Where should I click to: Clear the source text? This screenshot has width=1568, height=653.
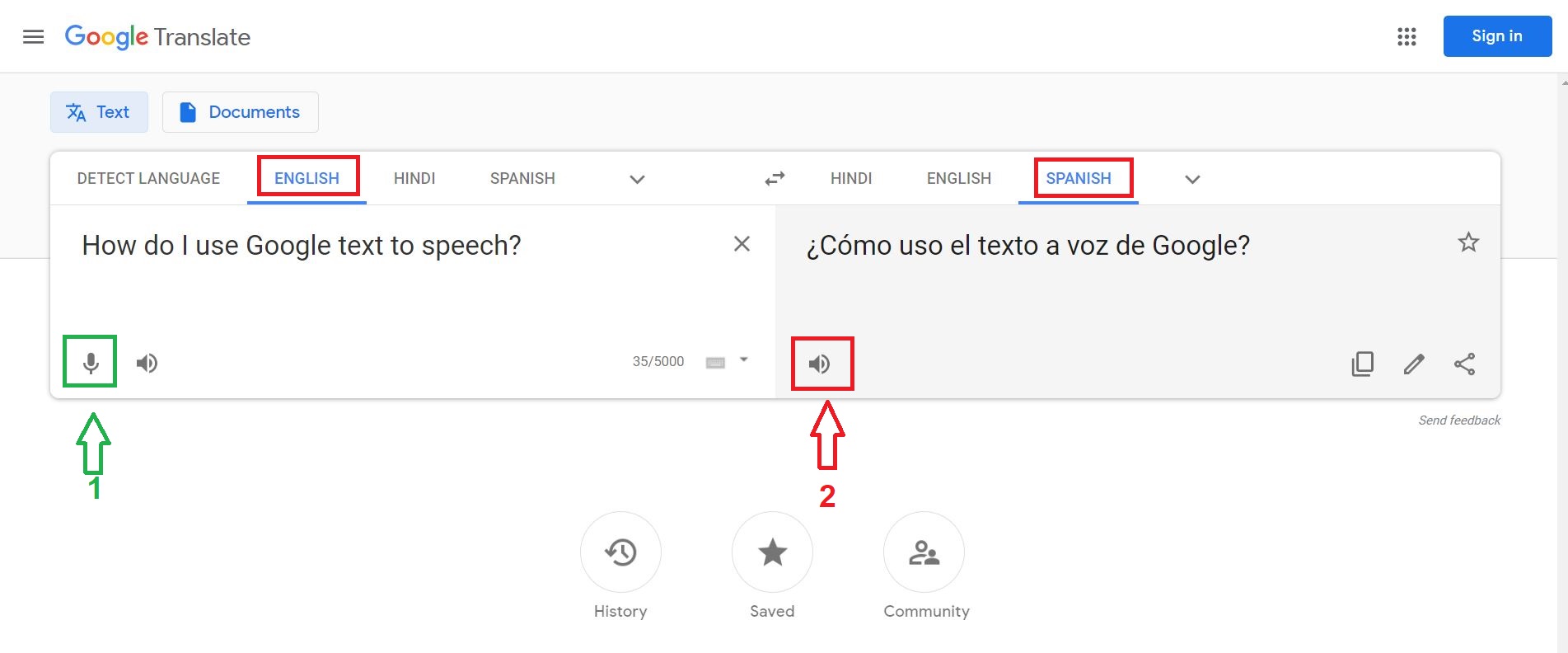point(742,244)
